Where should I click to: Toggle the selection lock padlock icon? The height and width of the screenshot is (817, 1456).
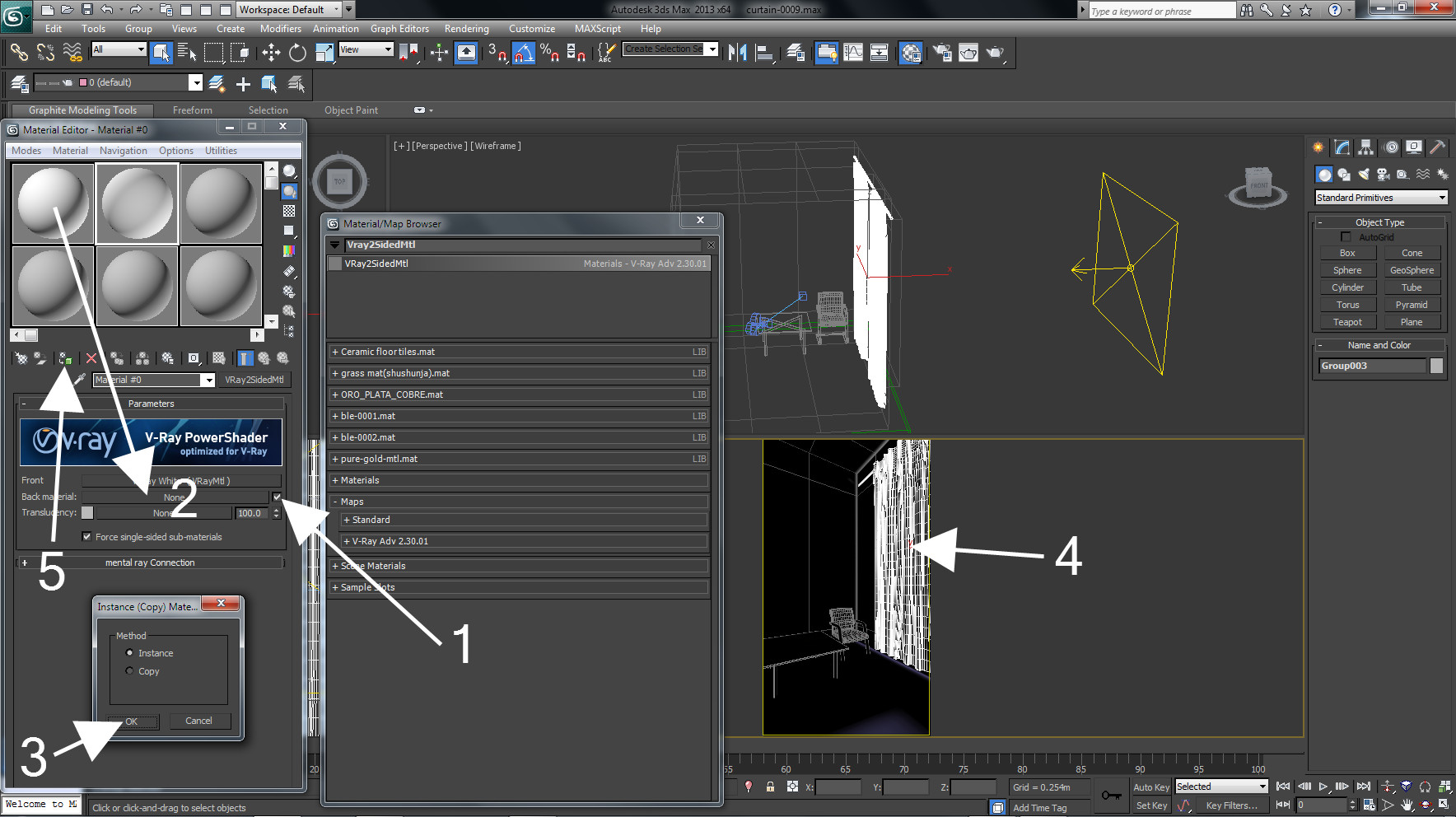770,787
